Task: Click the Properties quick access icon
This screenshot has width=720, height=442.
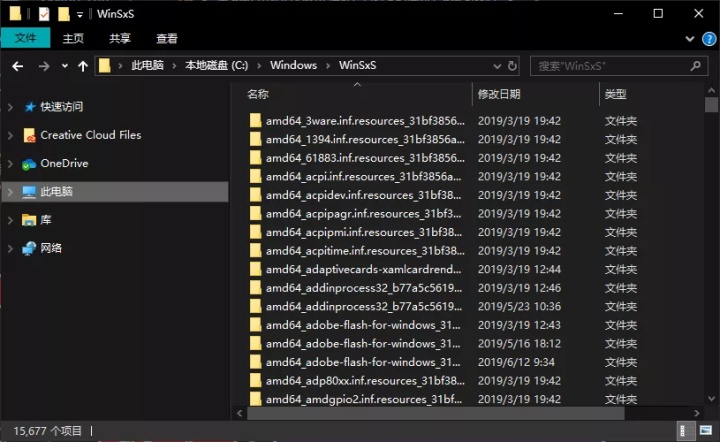Action: [x=44, y=14]
